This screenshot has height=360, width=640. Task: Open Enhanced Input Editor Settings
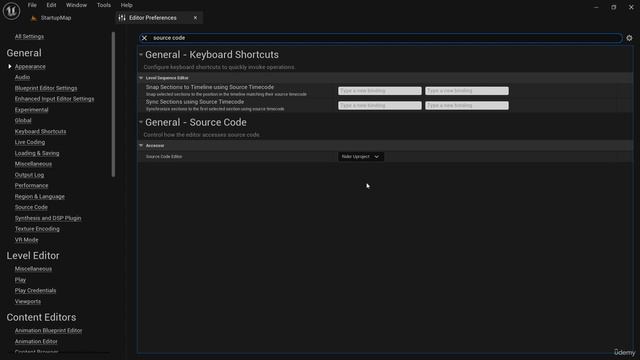pos(54,99)
